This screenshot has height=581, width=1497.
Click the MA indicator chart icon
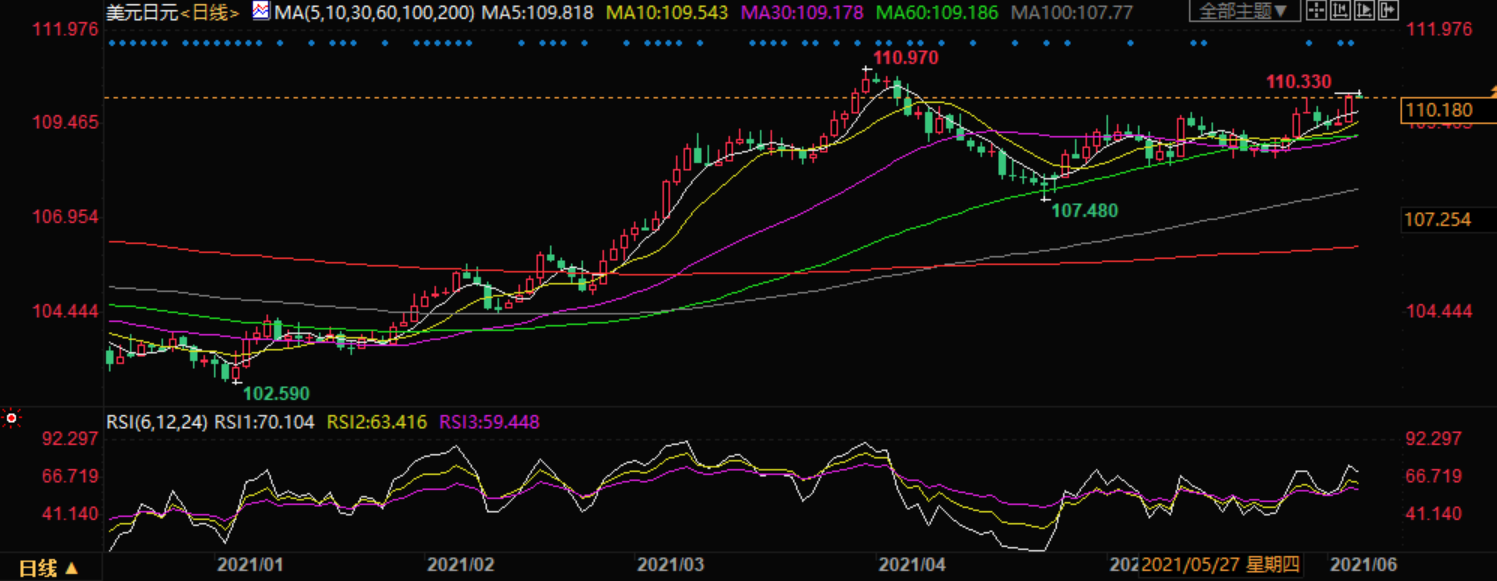tap(260, 12)
